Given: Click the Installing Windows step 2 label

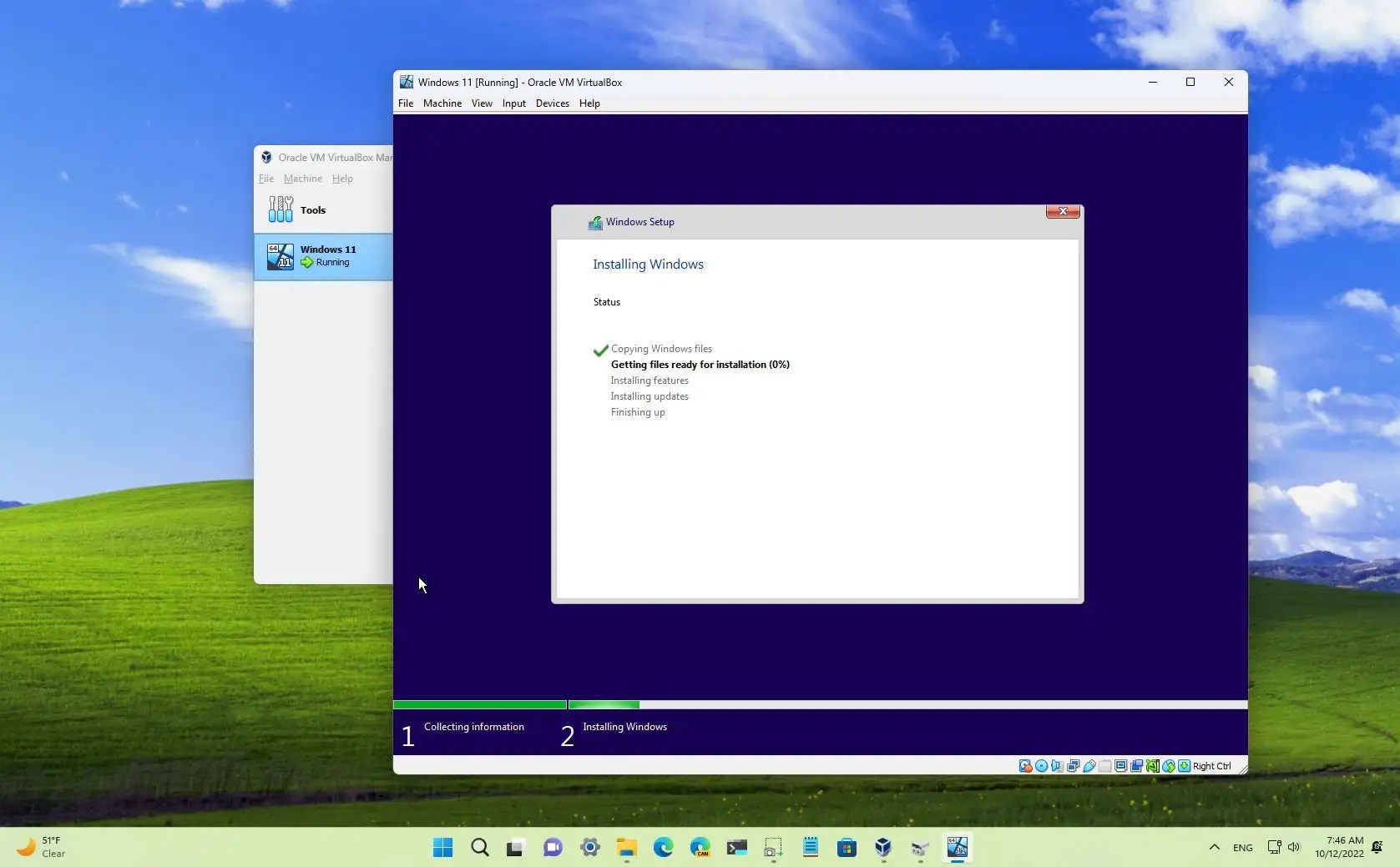Looking at the screenshot, I should click(624, 727).
